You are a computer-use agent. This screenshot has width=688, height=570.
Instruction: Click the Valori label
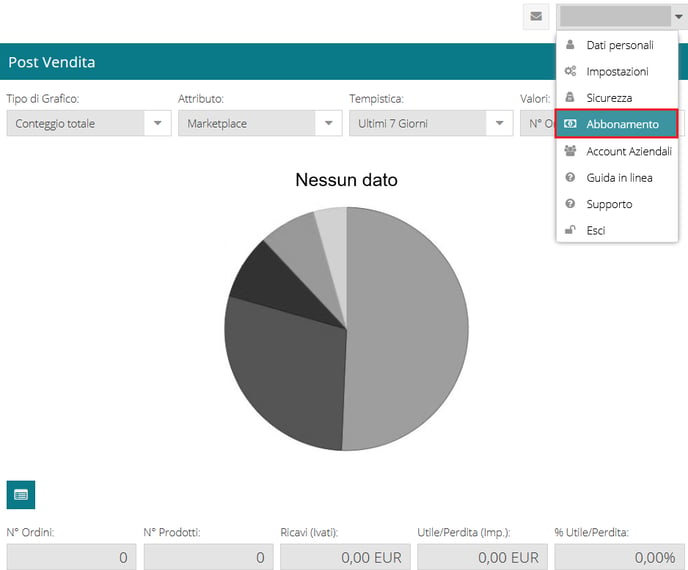(x=535, y=99)
